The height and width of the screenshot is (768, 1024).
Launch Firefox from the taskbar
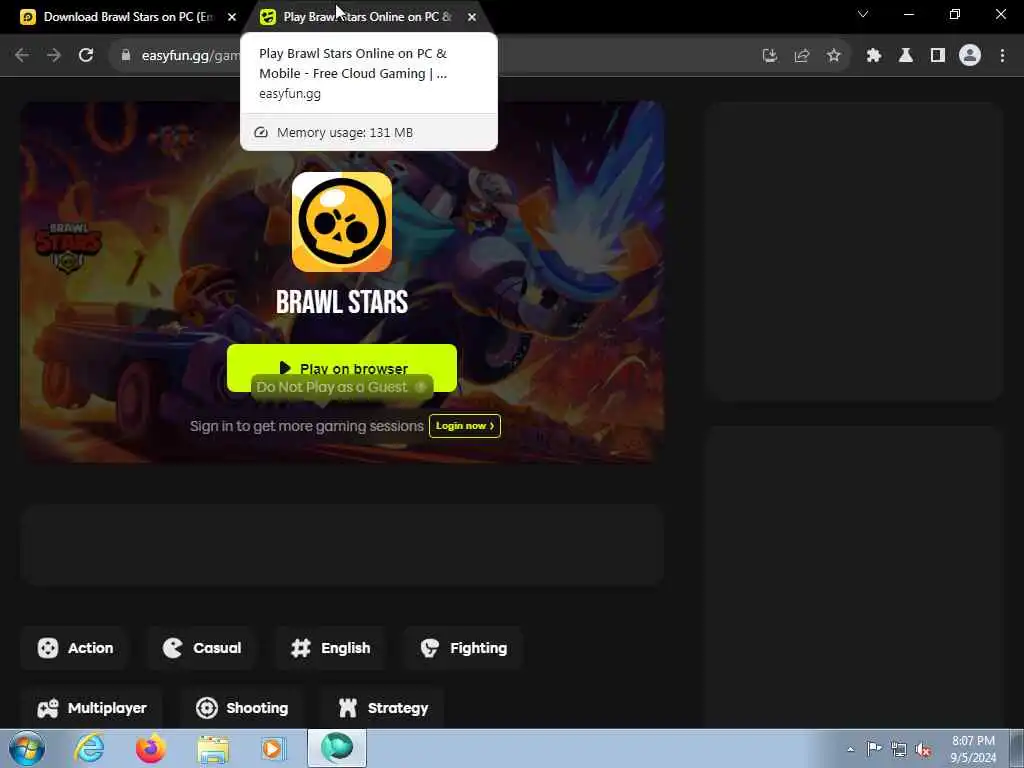[151, 748]
